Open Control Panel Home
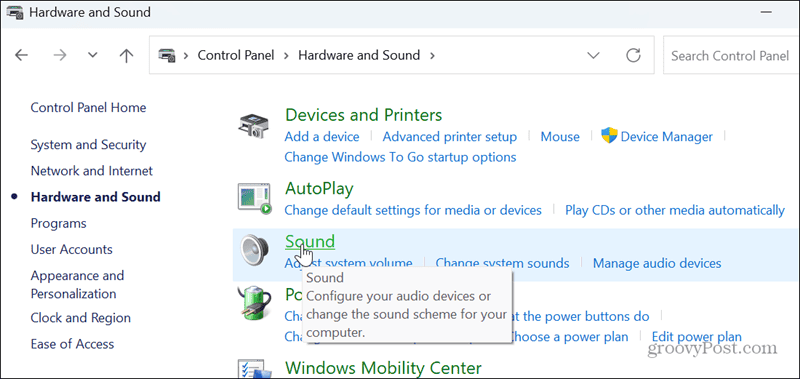Viewport: 800px width, 379px height. tap(88, 108)
